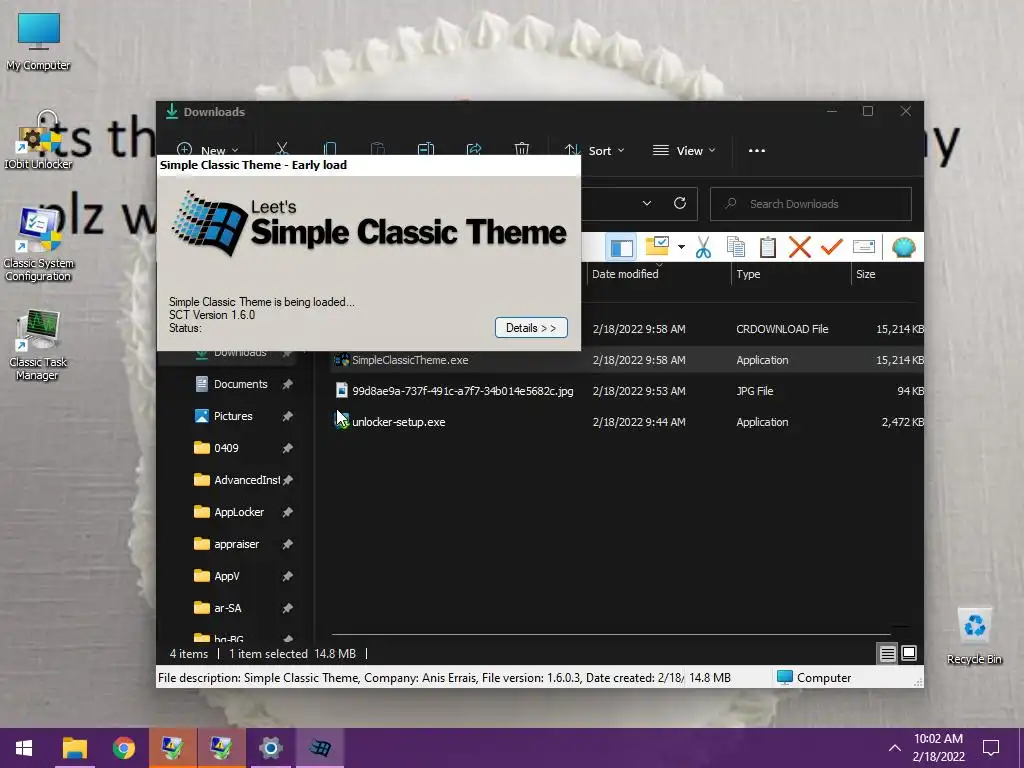Open the Sort dropdown menu
Screen dimensions: 1024x768
(x=594, y=151)
